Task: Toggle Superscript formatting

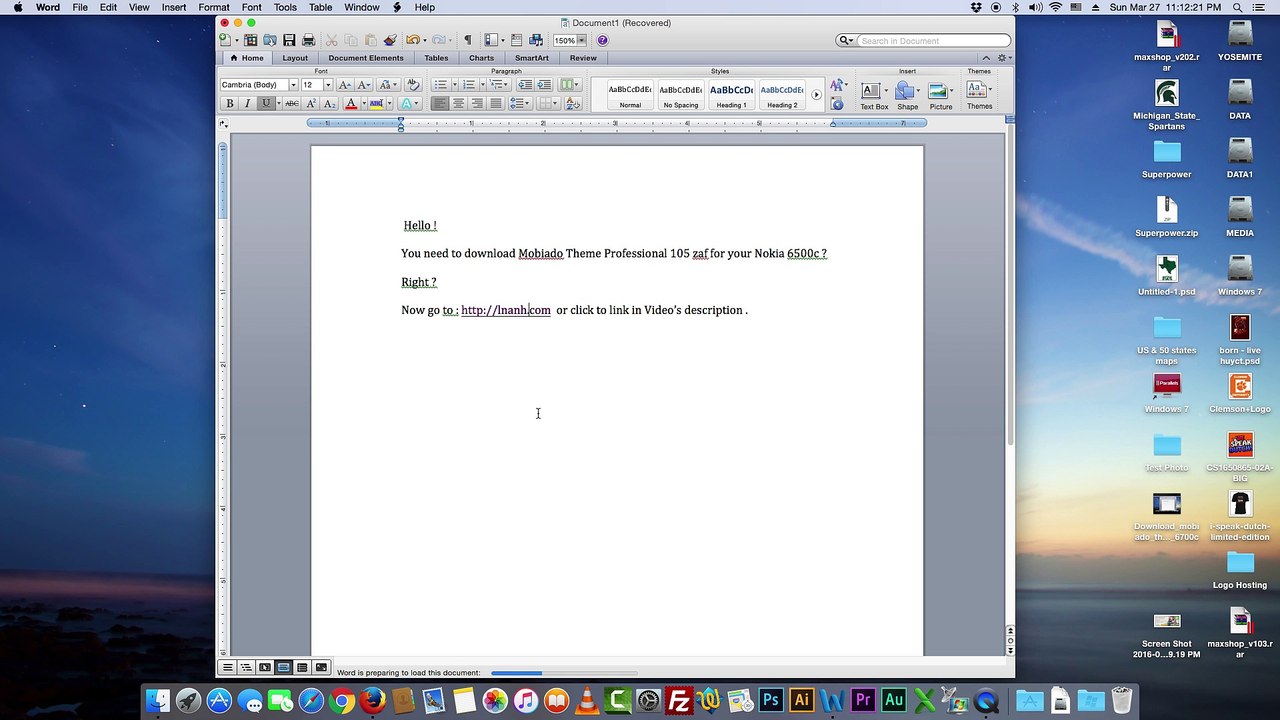Action: coord(311,104)
